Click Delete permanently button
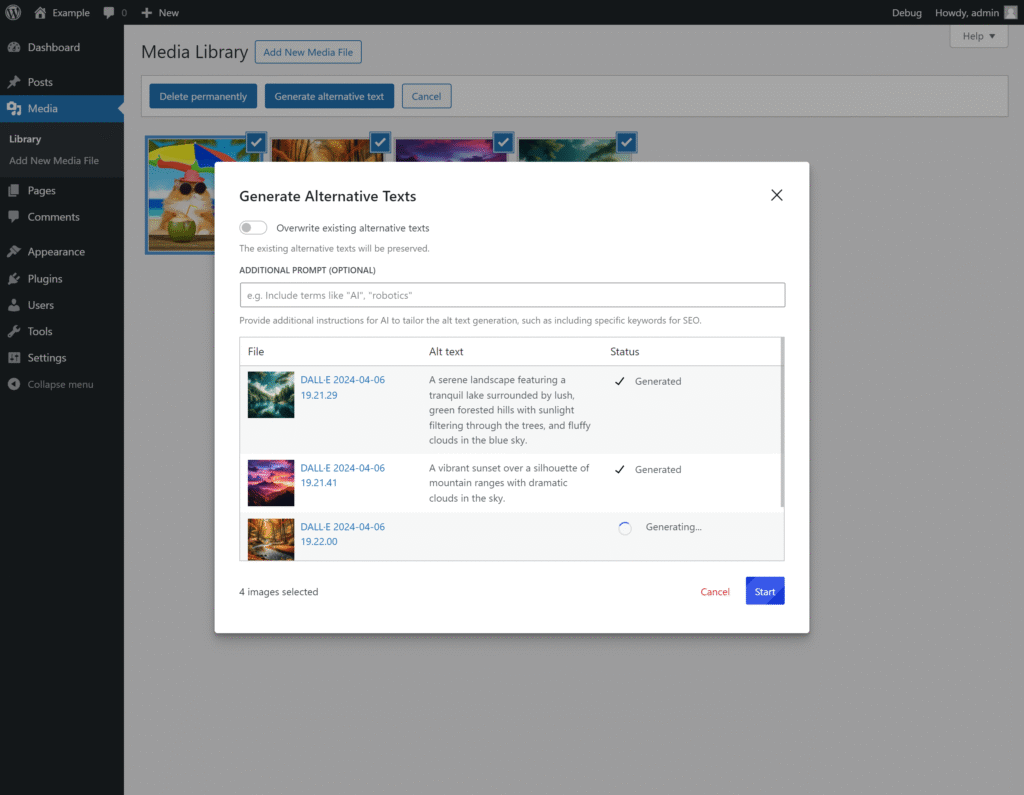1024x795 pixels. coord(203,96)
